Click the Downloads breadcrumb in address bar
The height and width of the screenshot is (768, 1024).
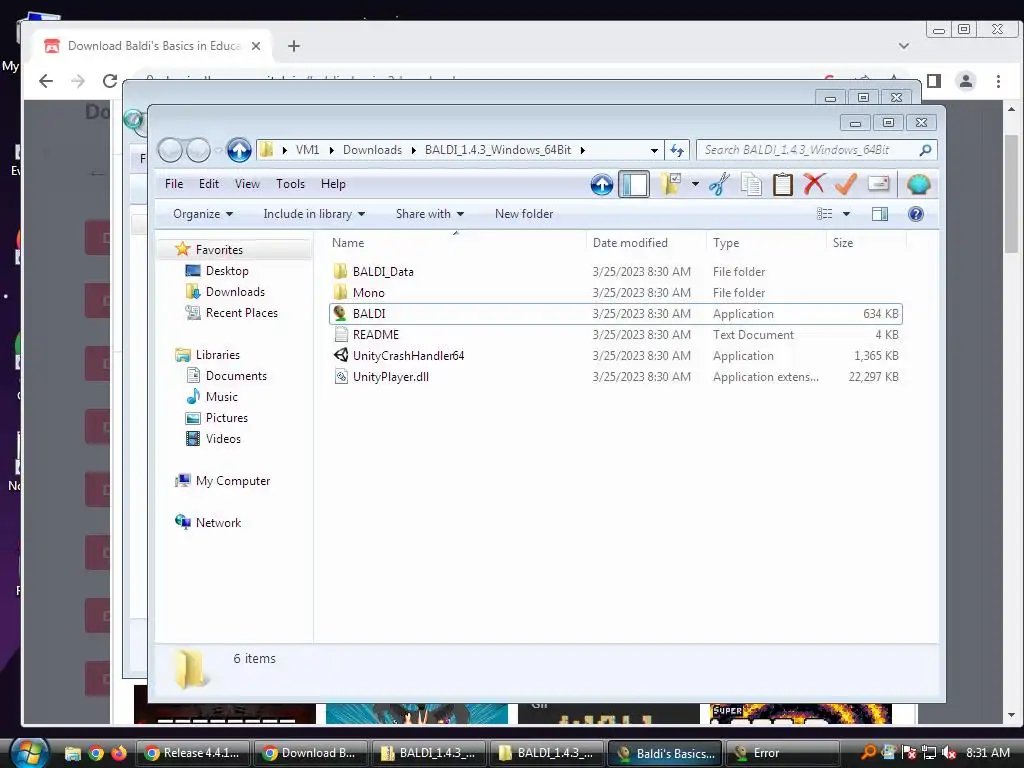click(372, 150)
